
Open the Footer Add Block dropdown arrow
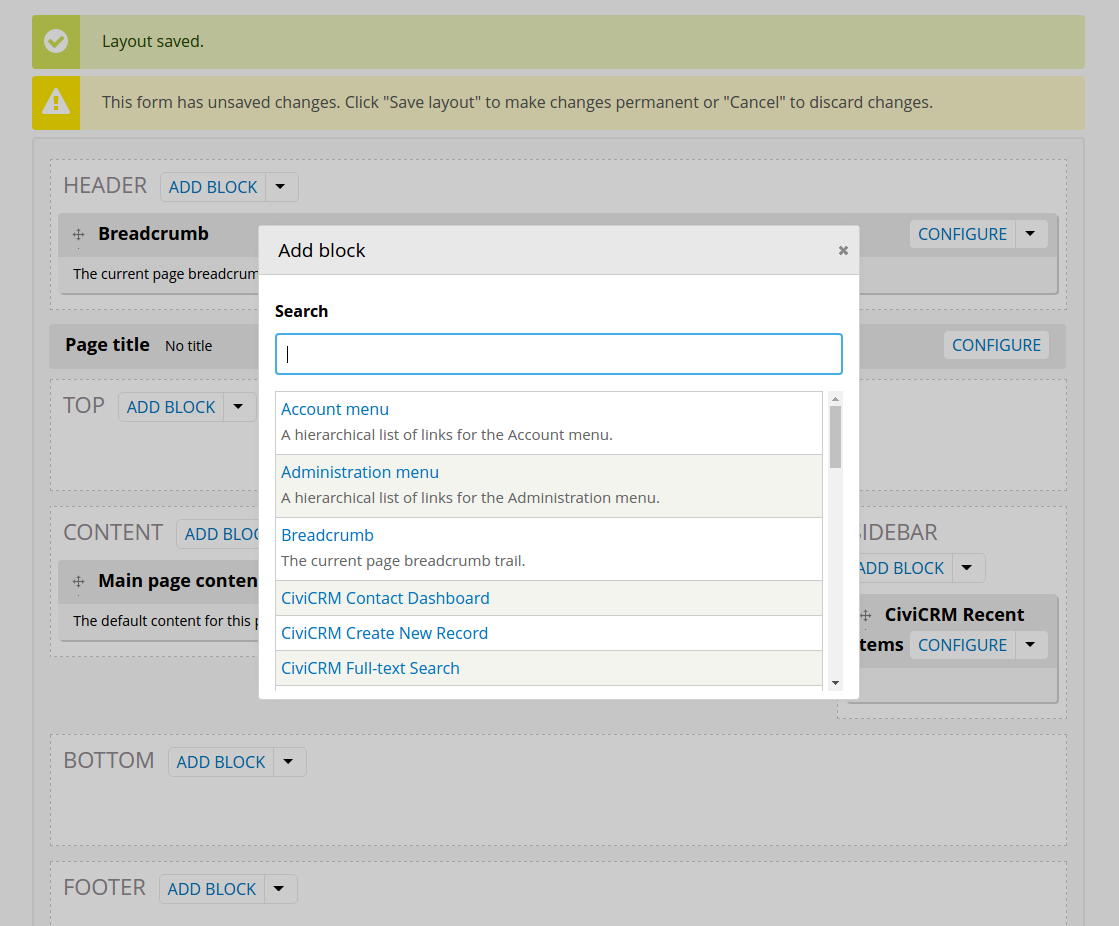280,889
